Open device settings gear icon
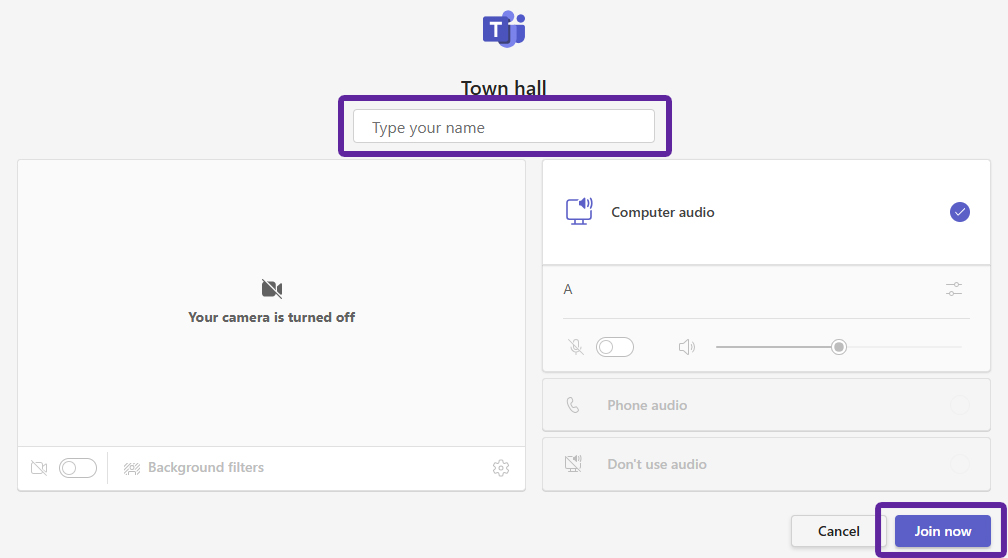The image size is (1008, 558). (x=501, y=468)
